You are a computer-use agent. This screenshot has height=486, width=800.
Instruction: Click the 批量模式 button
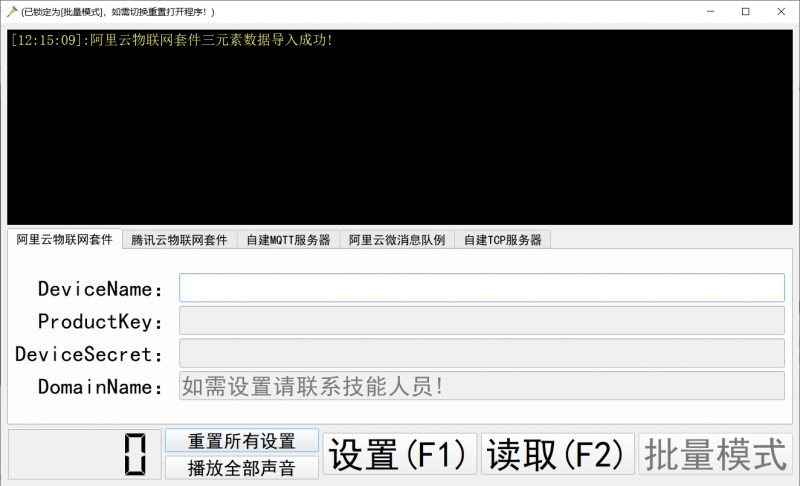[x=715, y=454]
